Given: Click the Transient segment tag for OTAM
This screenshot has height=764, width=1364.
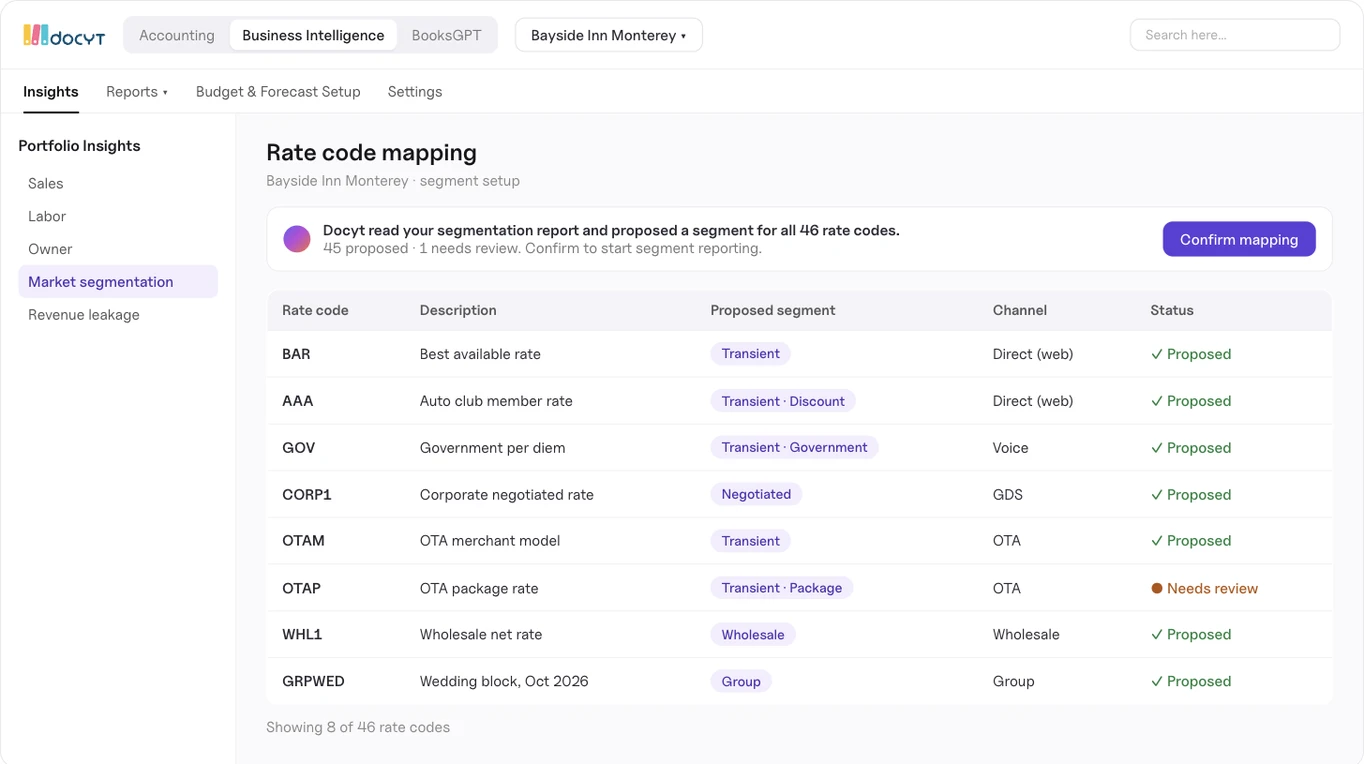Looking at the screenshot, I should (751, 541).
